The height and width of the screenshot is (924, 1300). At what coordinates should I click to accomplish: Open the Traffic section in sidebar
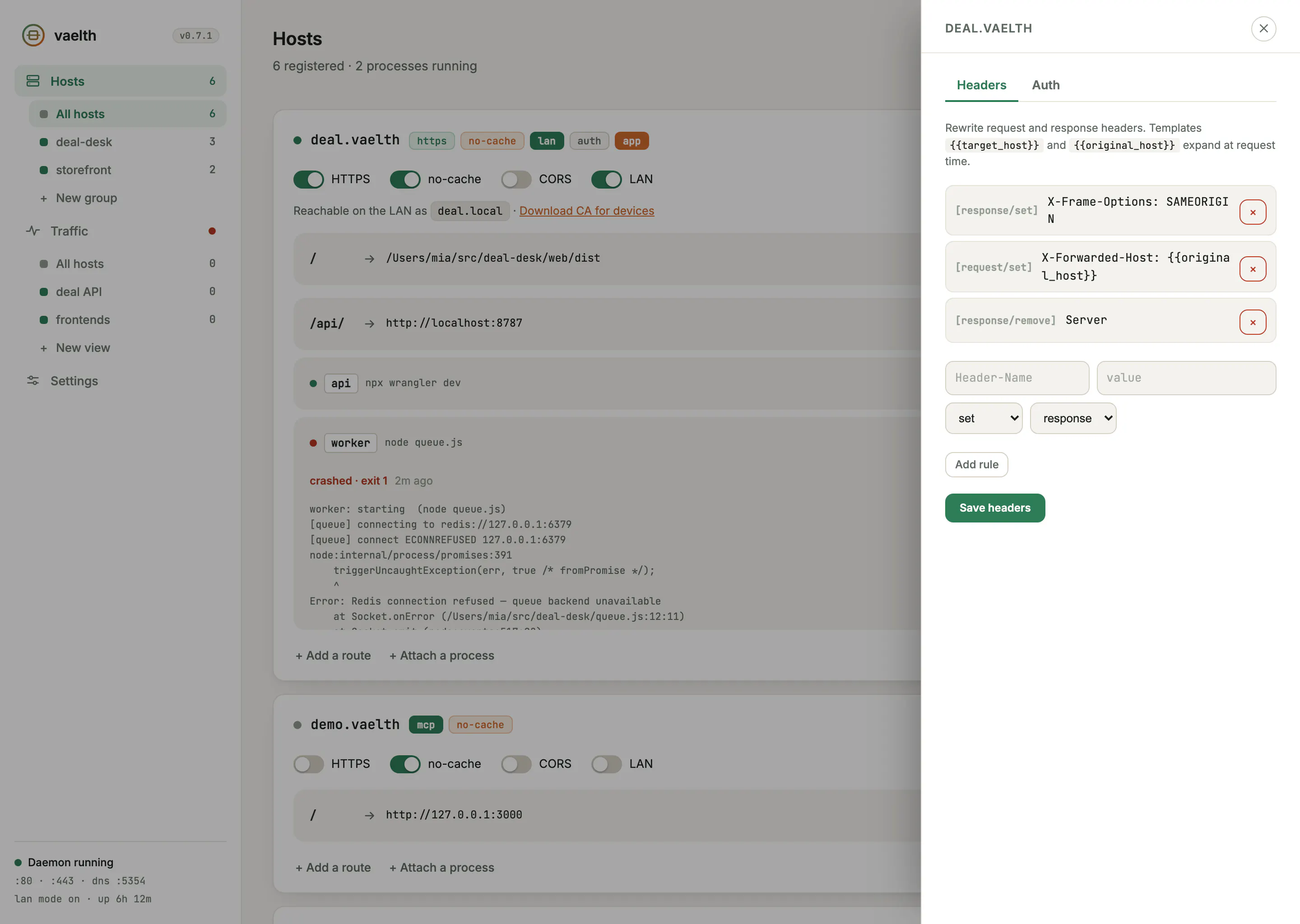pyautogui.click(x=120, y=231)
